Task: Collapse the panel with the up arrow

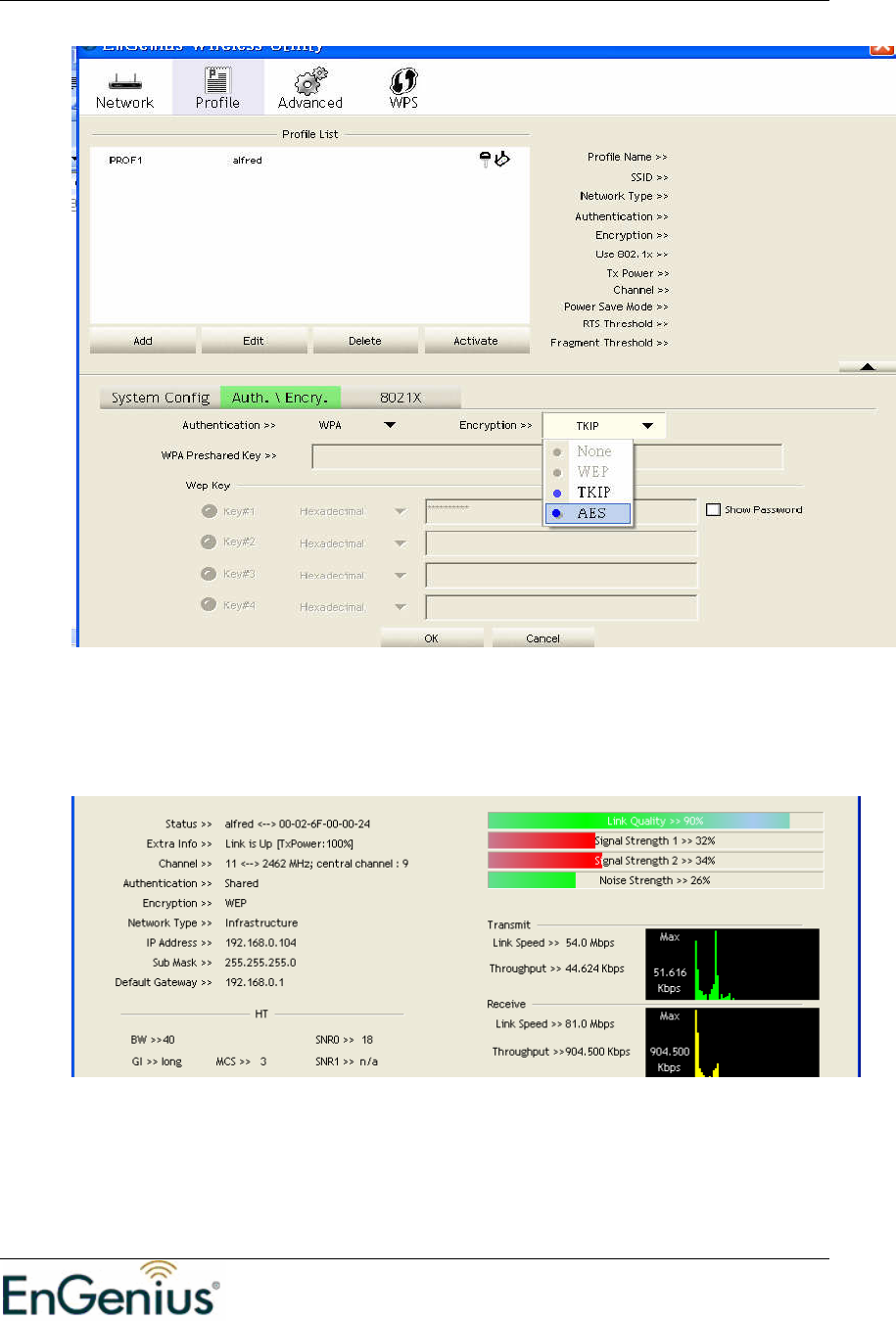Action: tap(867, 366)
